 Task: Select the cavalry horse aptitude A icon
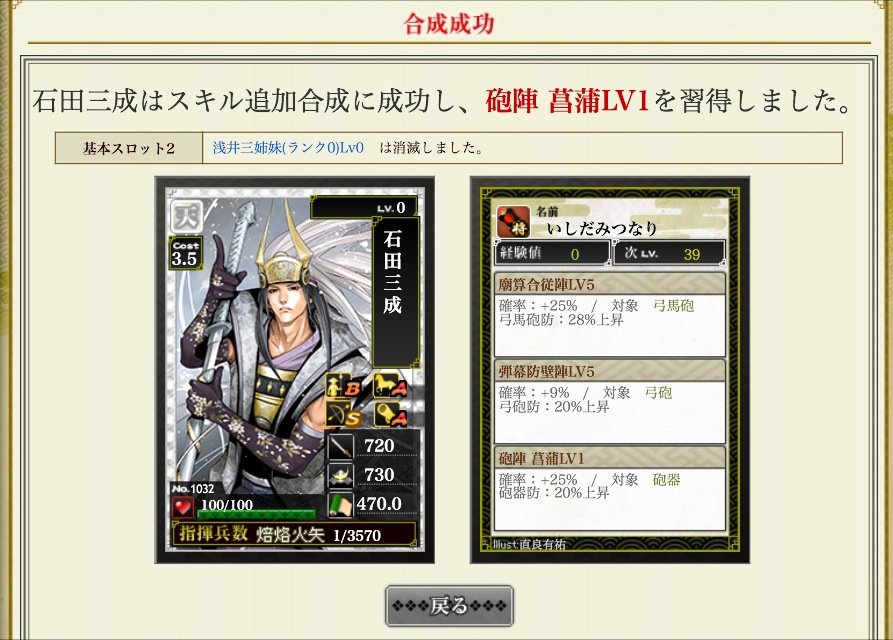tap(391, 387)
